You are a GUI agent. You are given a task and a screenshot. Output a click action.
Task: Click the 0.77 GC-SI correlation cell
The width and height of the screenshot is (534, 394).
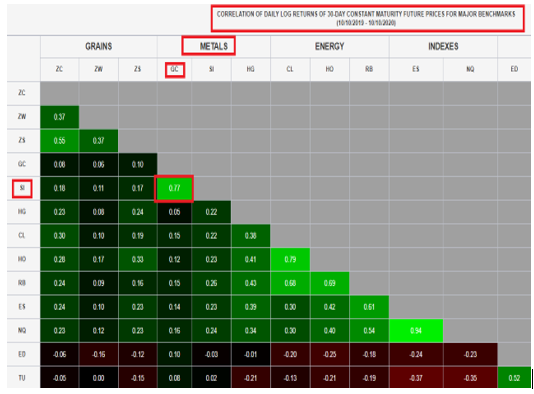coord(174,188)
